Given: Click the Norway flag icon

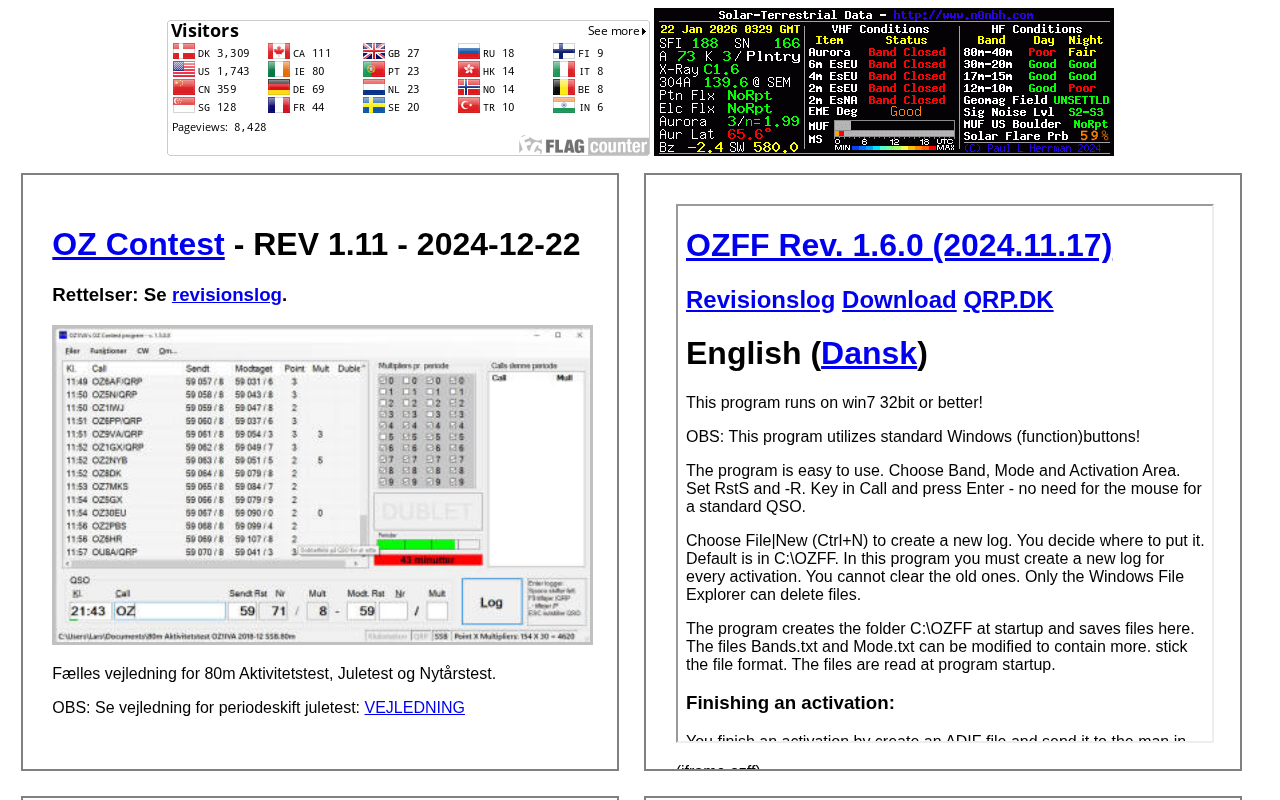Looking at the screenshot, I should (x=469, y=88).
